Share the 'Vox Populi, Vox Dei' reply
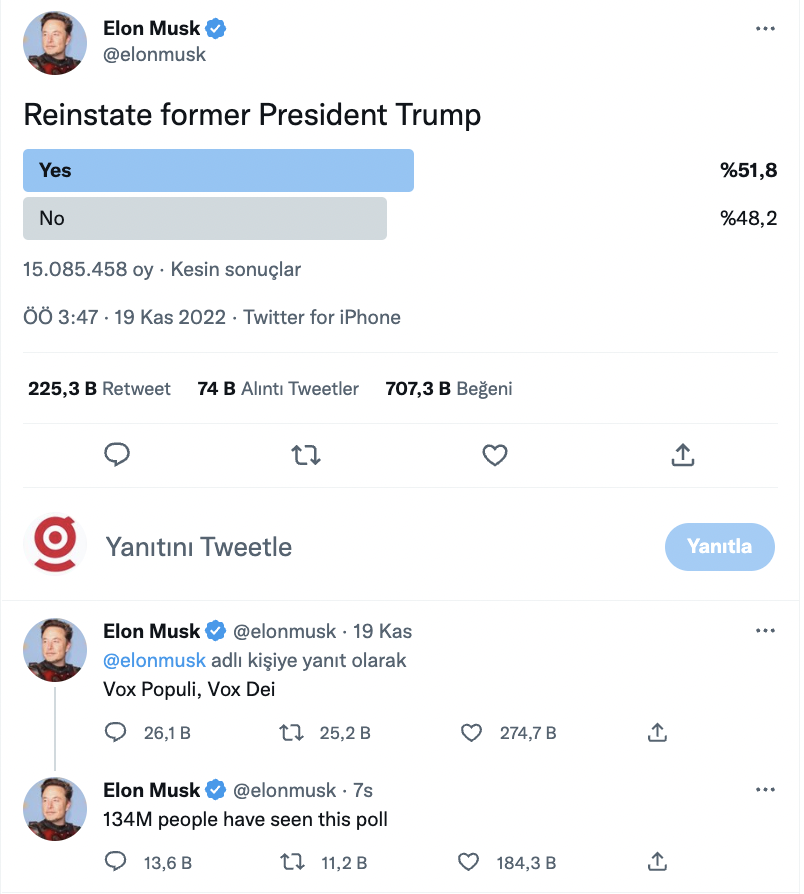This screenshot has width=804, height=894. (657, 732)
